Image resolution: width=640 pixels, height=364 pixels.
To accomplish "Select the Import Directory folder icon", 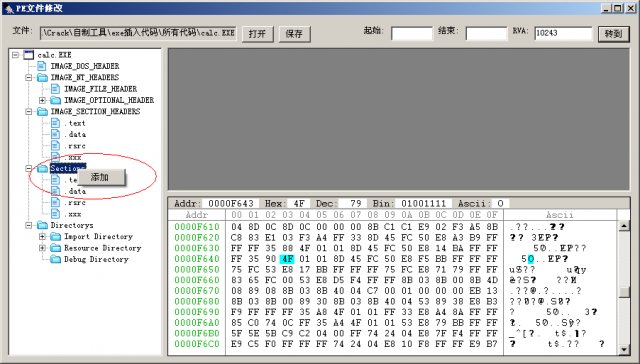I will pos(56,237).
